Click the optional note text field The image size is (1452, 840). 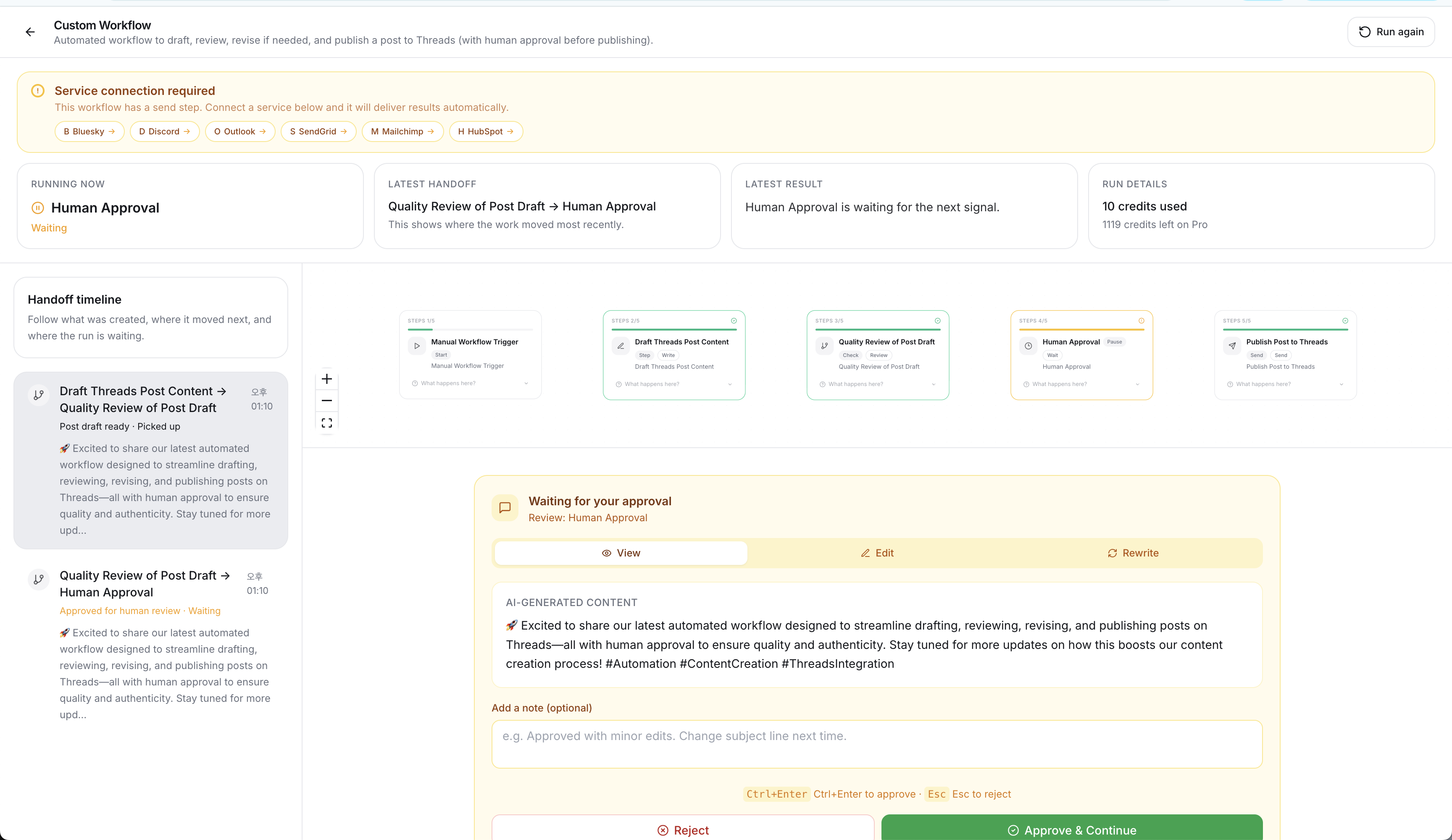click(877, 744)
